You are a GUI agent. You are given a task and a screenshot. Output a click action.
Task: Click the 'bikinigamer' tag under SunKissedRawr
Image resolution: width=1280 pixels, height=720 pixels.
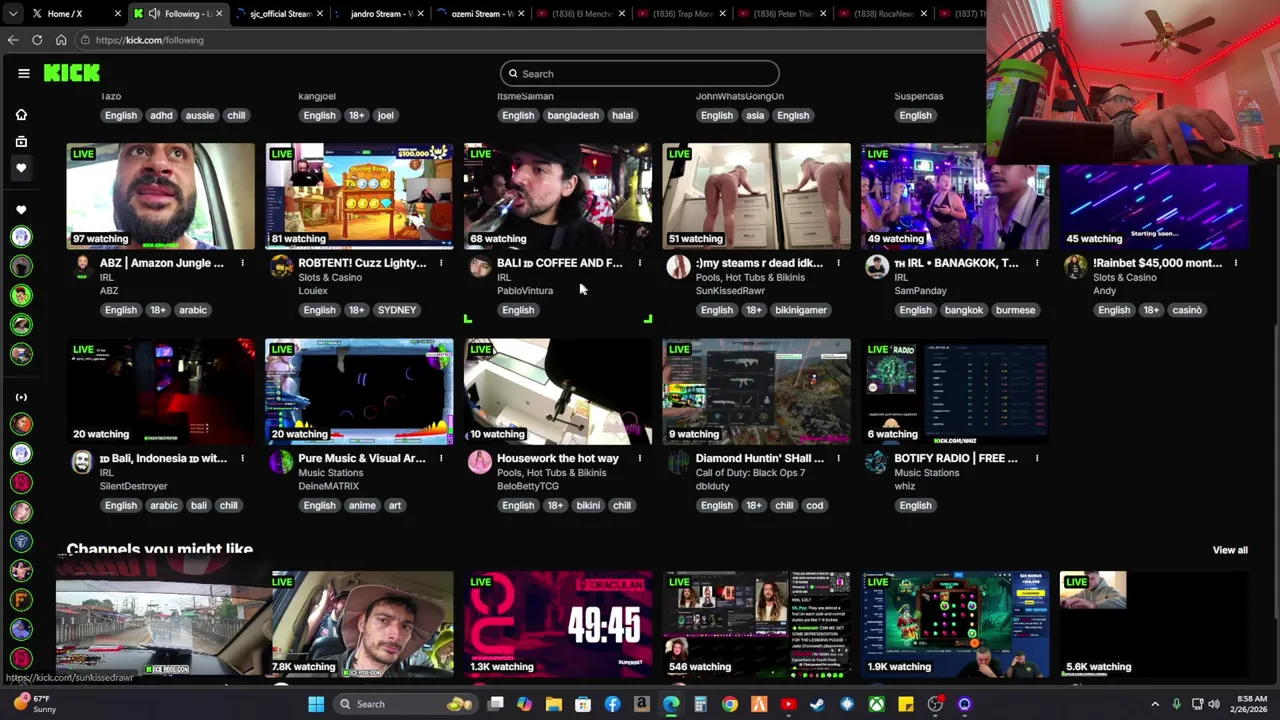(801, 310)
